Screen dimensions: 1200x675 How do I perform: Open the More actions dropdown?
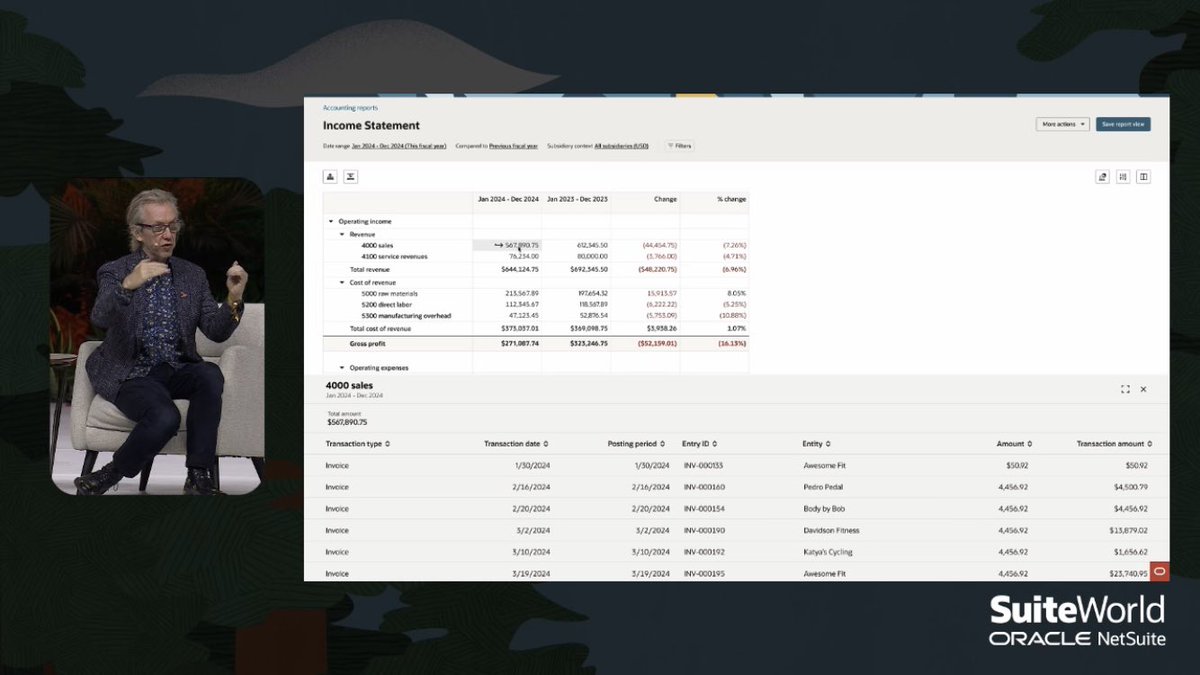1062,124
